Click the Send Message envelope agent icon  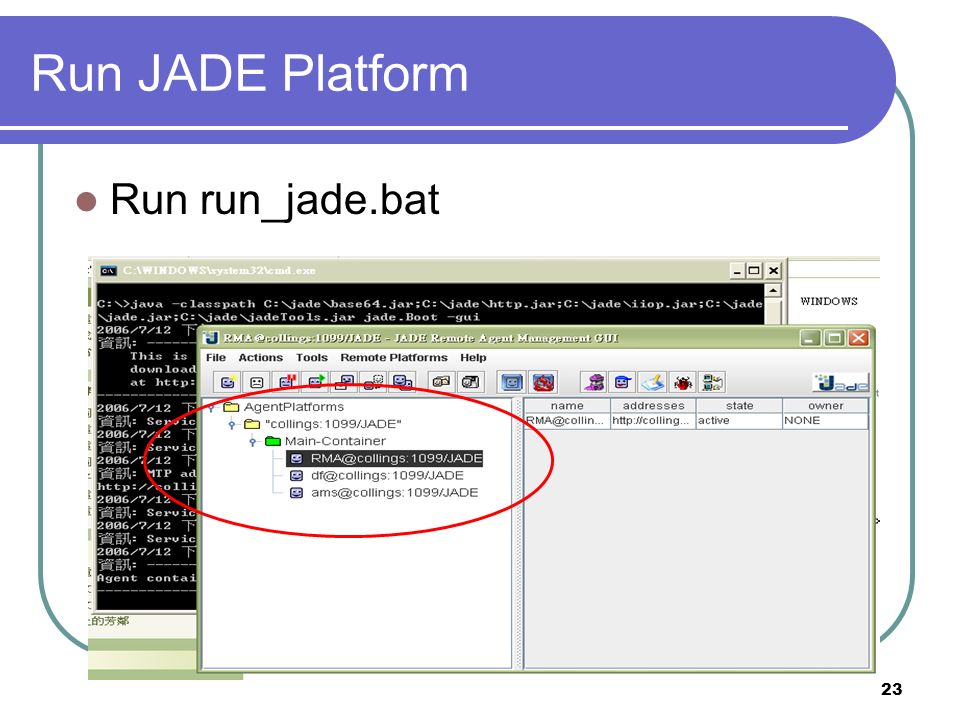point(345,383)
